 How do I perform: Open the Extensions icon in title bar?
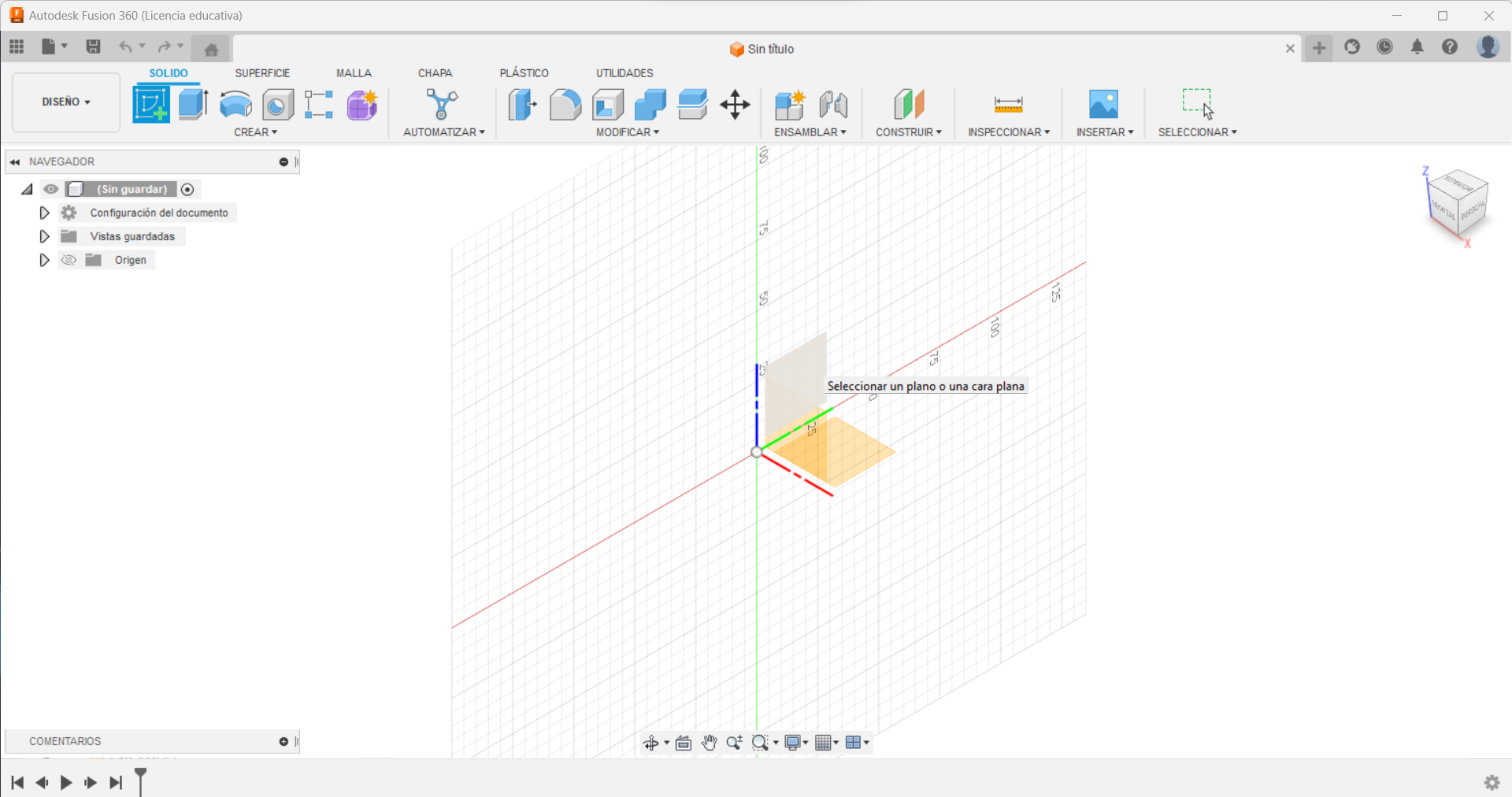[1352, 47]
